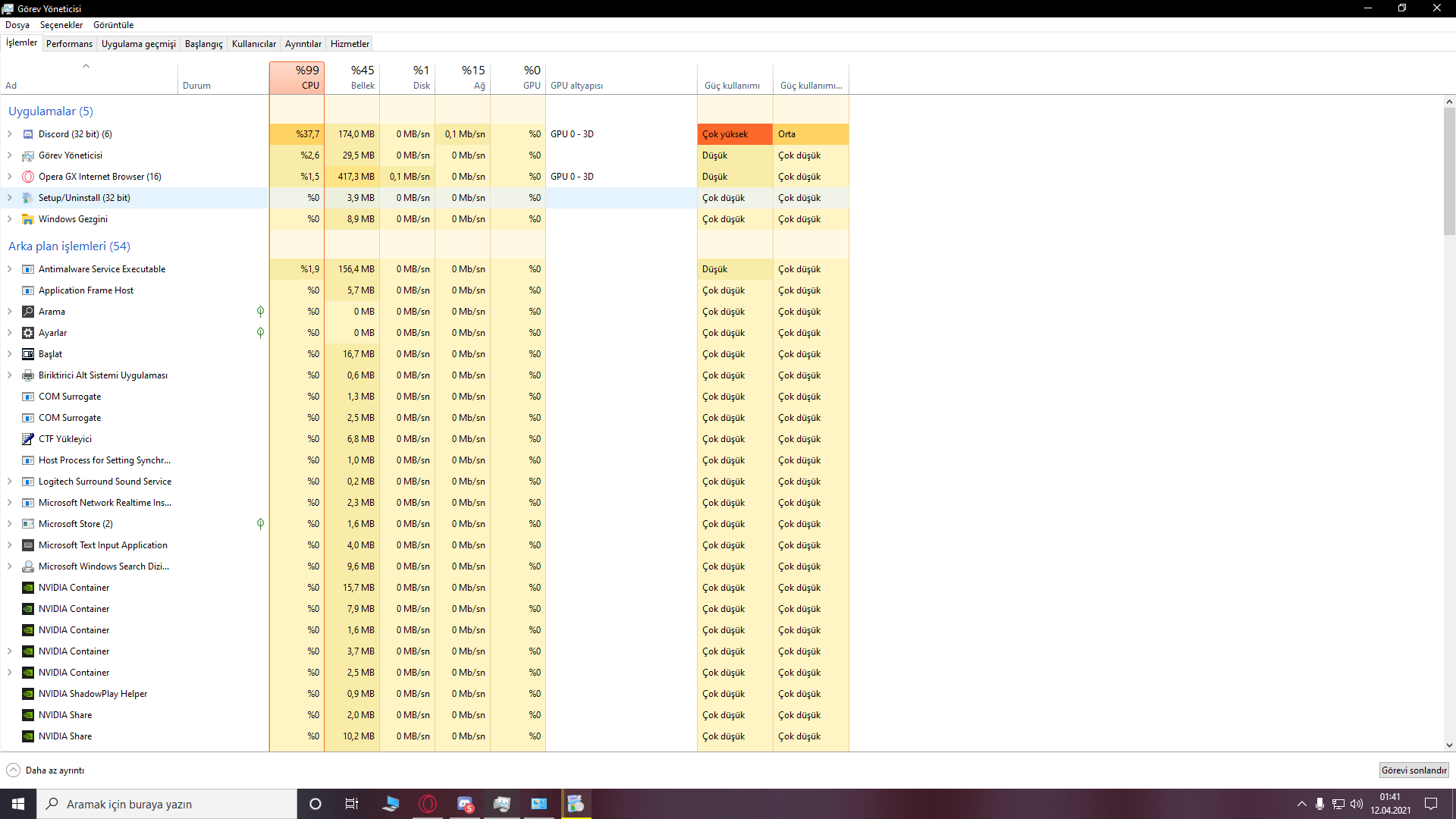This screenshot has height=819, width=1456.
Task: Click the Opera GX icon in taskbar
Action: 428,804
